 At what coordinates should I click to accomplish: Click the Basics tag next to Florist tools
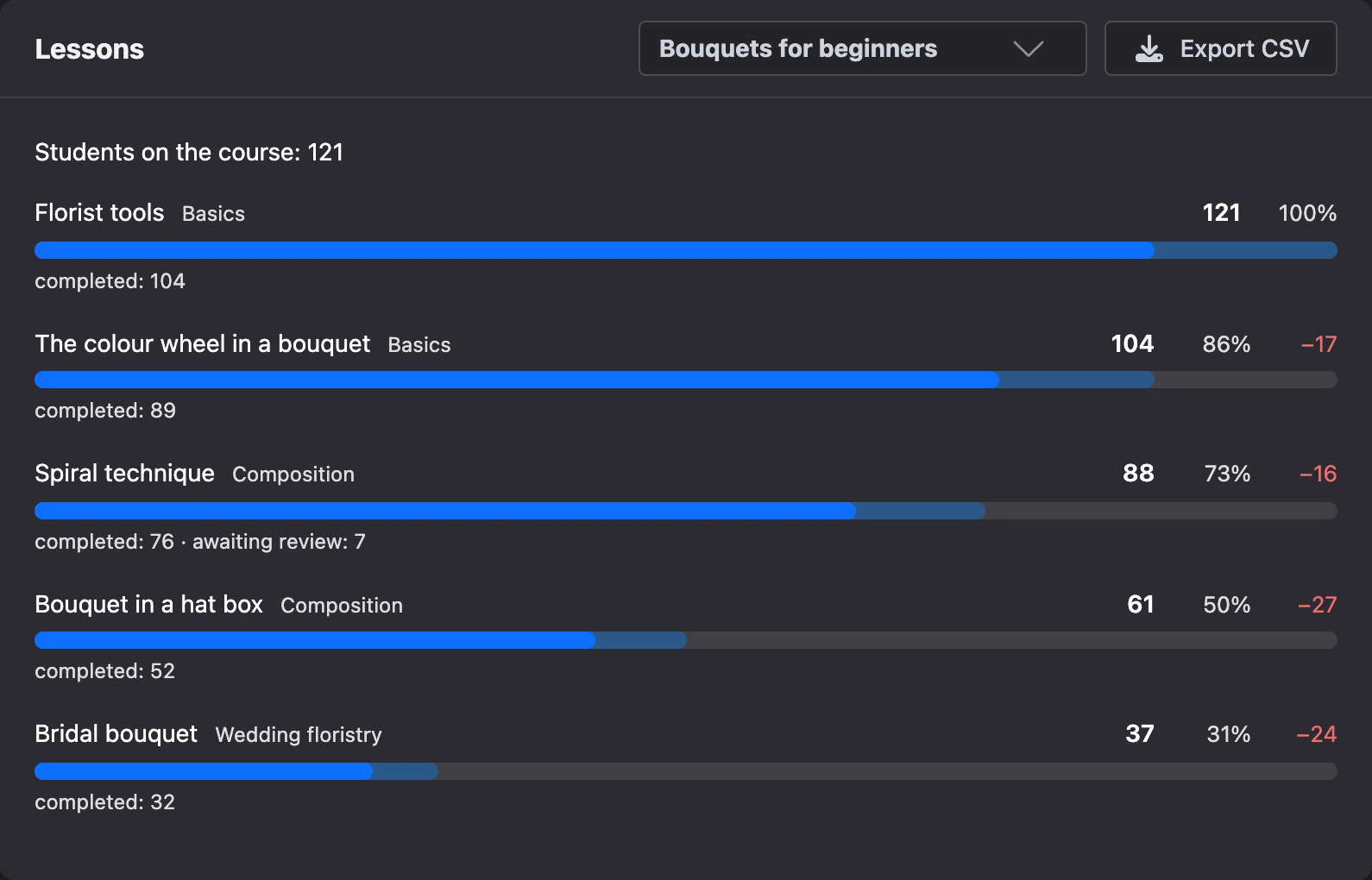pos(213,213)
